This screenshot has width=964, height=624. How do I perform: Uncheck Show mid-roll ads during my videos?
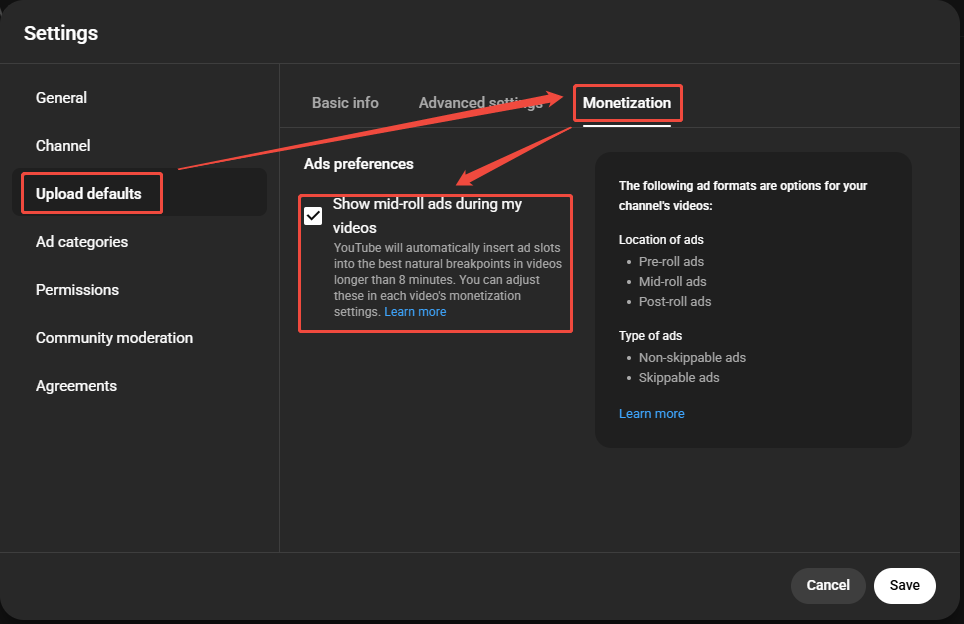click(x=315, y=215)
